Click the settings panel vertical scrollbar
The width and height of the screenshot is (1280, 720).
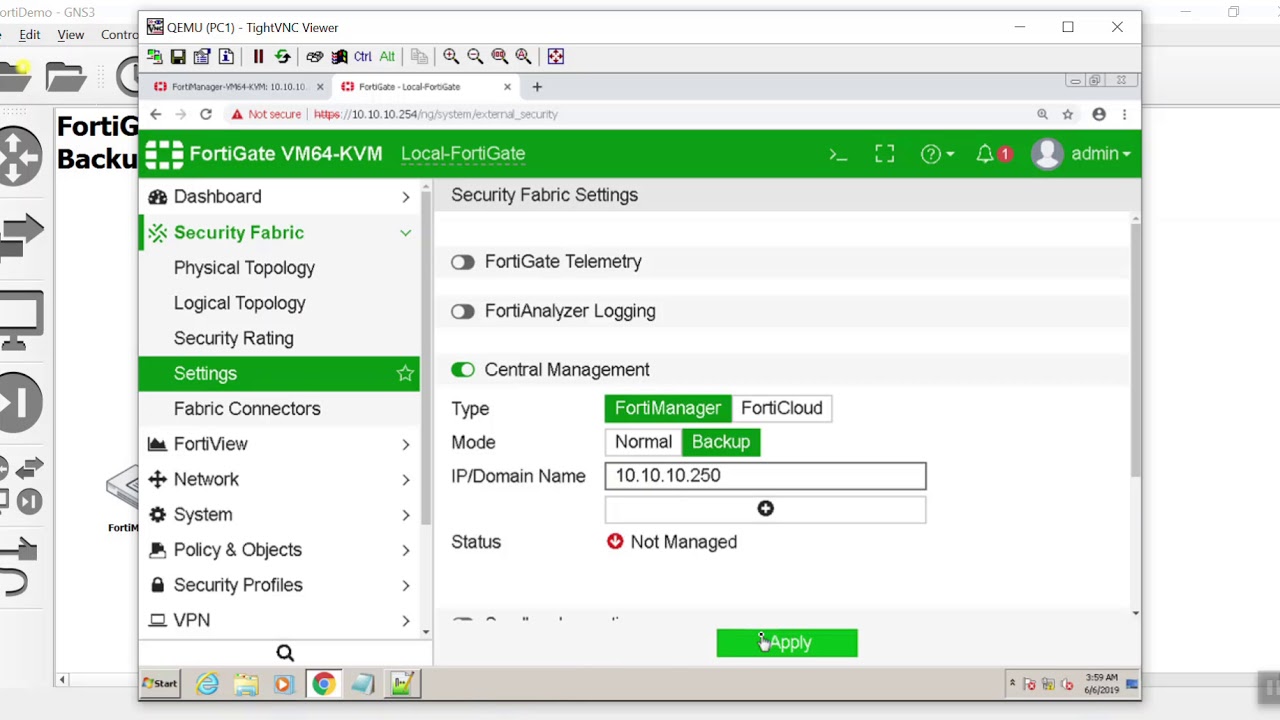(1135, 350)
